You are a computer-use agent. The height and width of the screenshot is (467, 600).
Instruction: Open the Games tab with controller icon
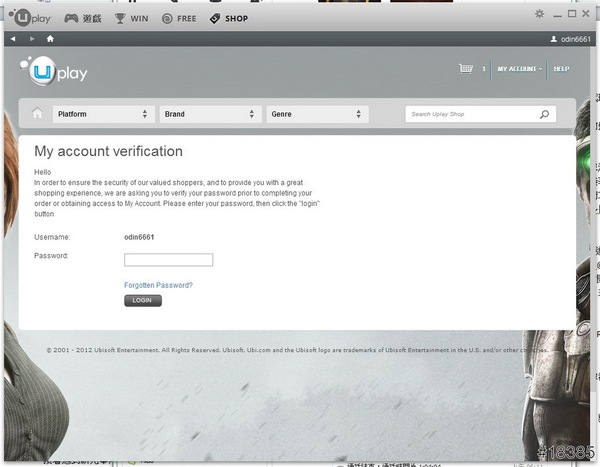[x=82, y=18]
